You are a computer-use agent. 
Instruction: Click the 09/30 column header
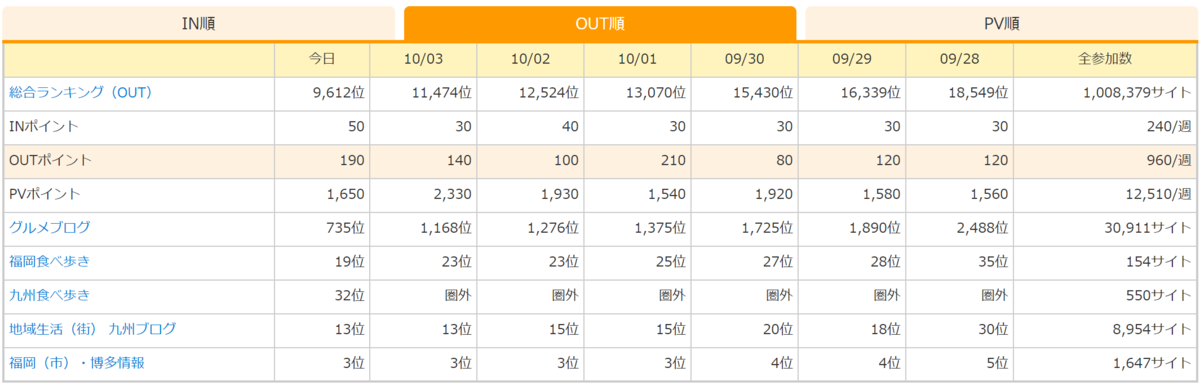(745, 59)
